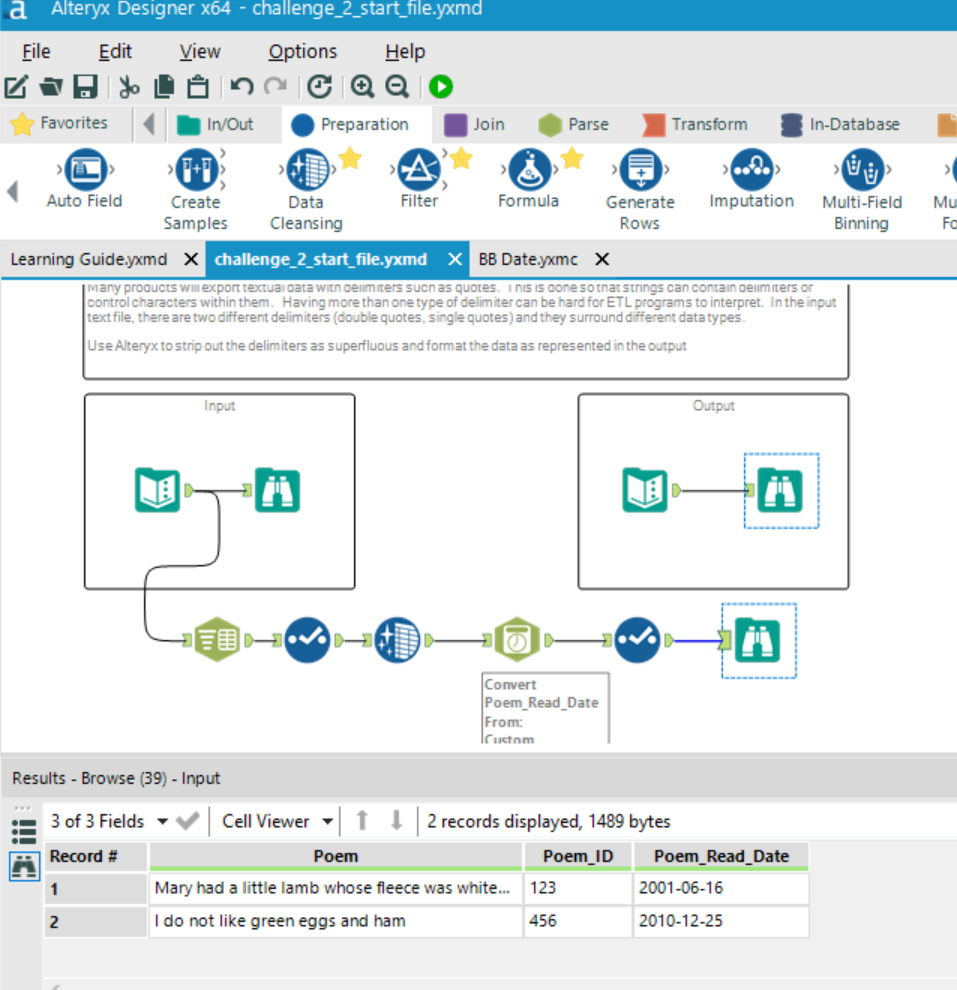Close the challenge_2_start_file.yxmd tab
957x990 pixels.
[455, 259]
